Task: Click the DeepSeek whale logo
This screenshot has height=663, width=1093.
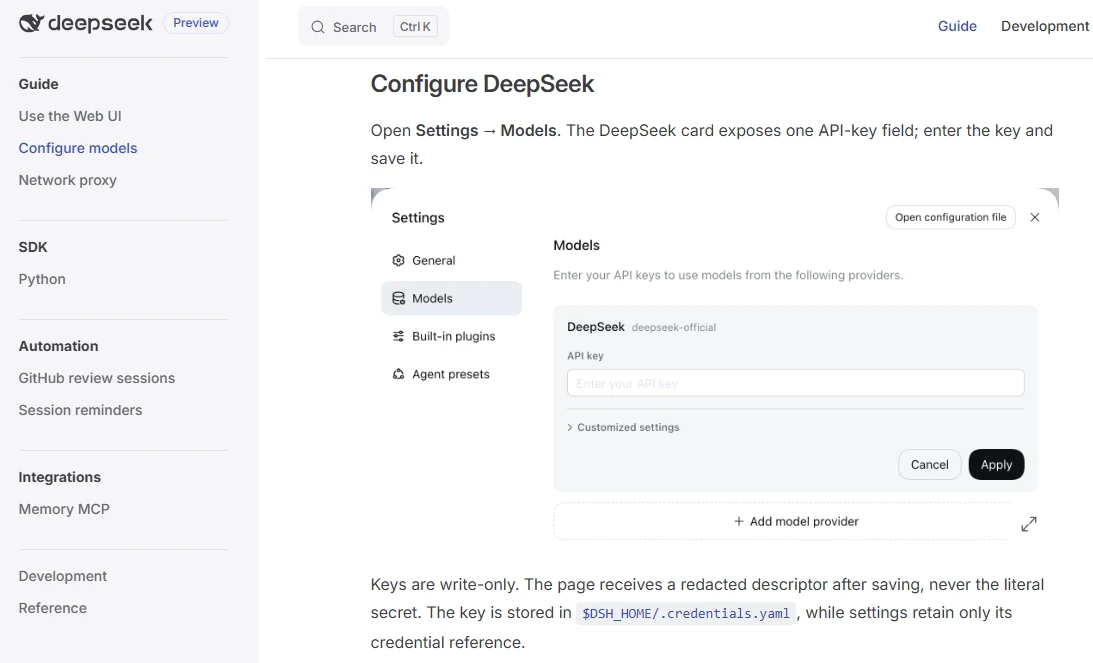Action: point(31,23)
